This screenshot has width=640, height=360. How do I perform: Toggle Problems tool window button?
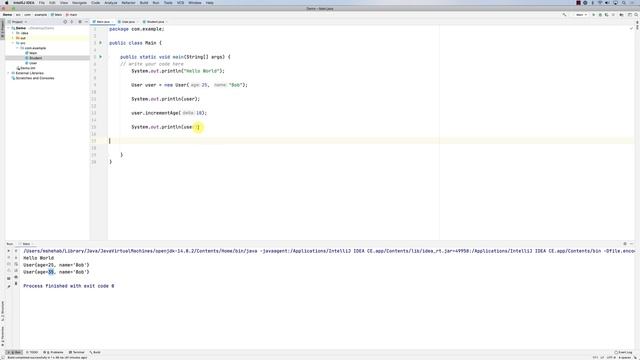pos(53,352)
